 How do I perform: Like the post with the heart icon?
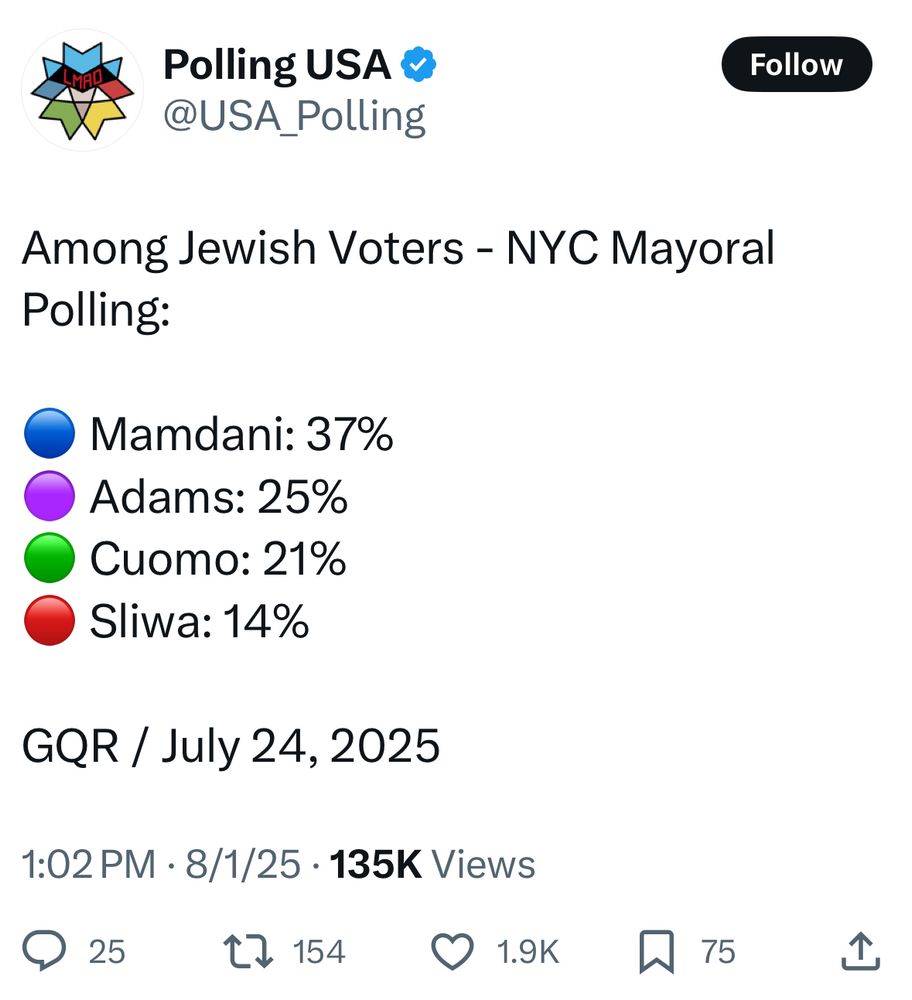tap(452, 952)
